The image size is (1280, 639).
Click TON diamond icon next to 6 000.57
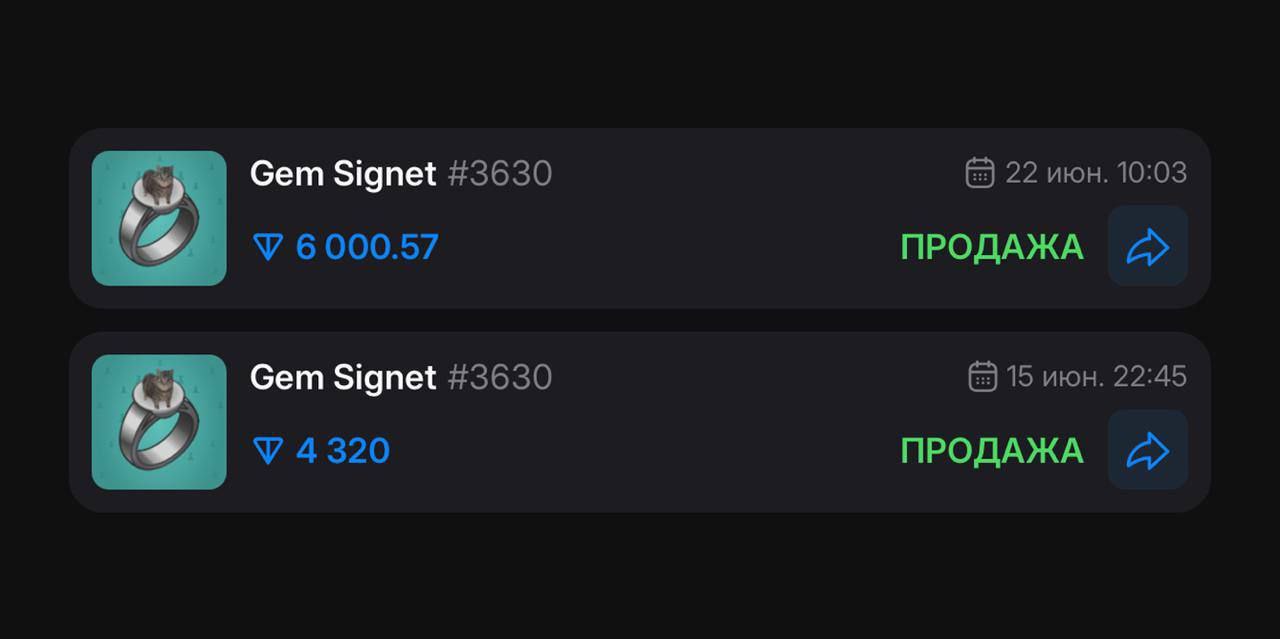[268, 247]
